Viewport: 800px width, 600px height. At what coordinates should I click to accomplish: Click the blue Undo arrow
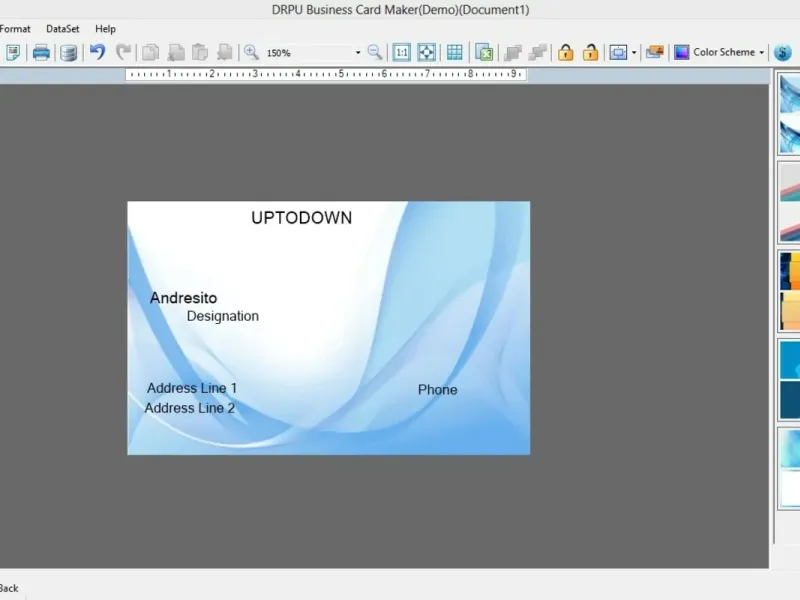tap(97, 52)
